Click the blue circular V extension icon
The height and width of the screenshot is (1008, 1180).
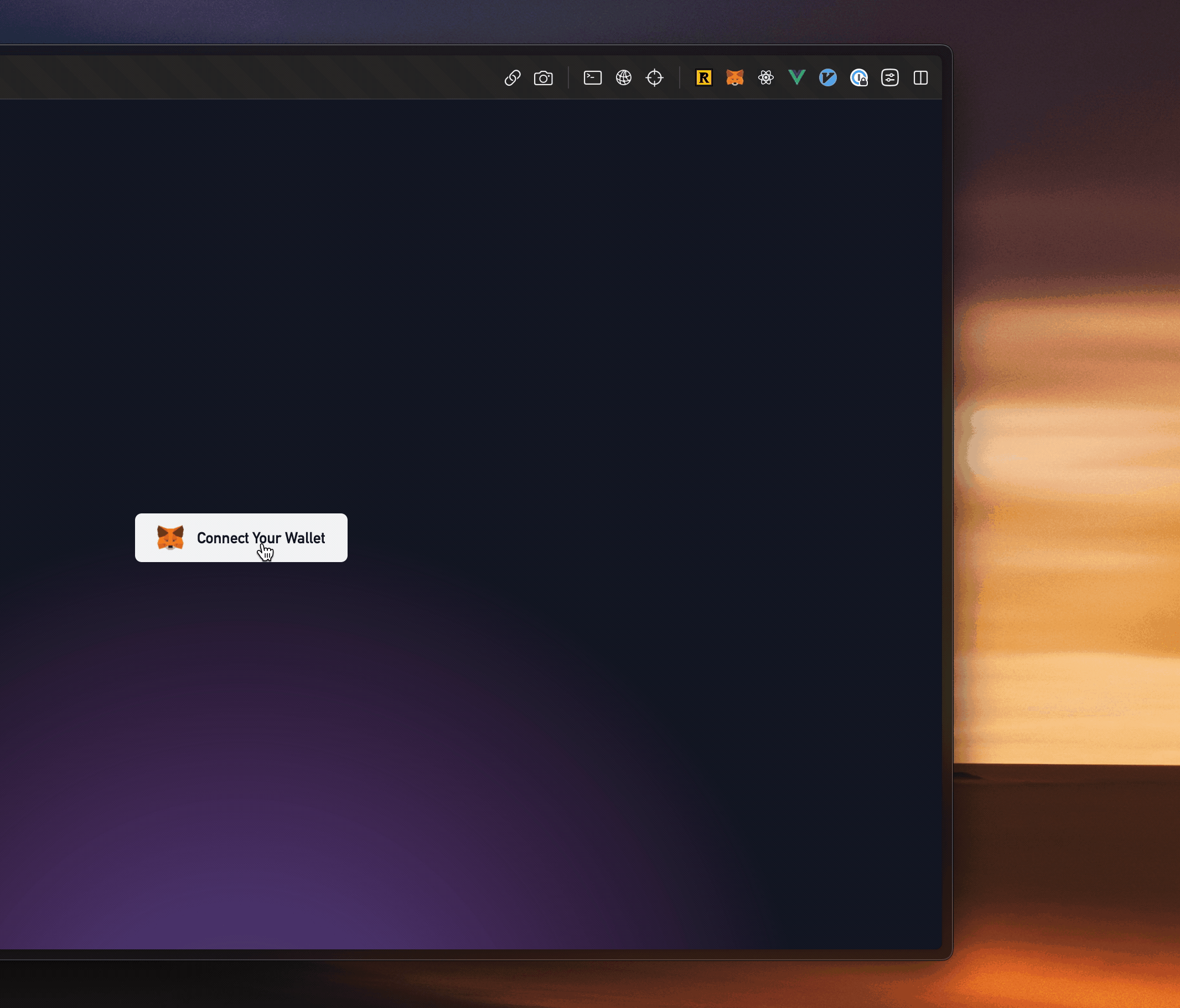pos(827,77)
